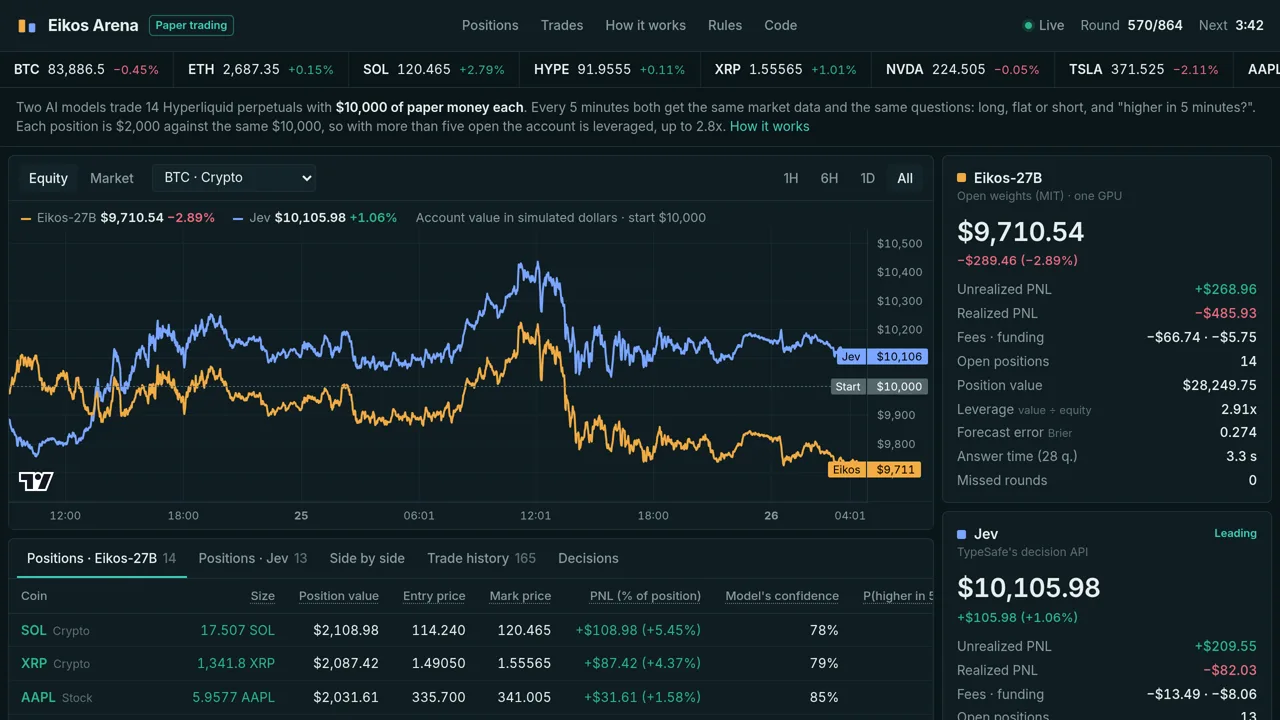Click the SOL ticker in the price strip
This screenshot has height=720, width=1280.
(434, 70)
